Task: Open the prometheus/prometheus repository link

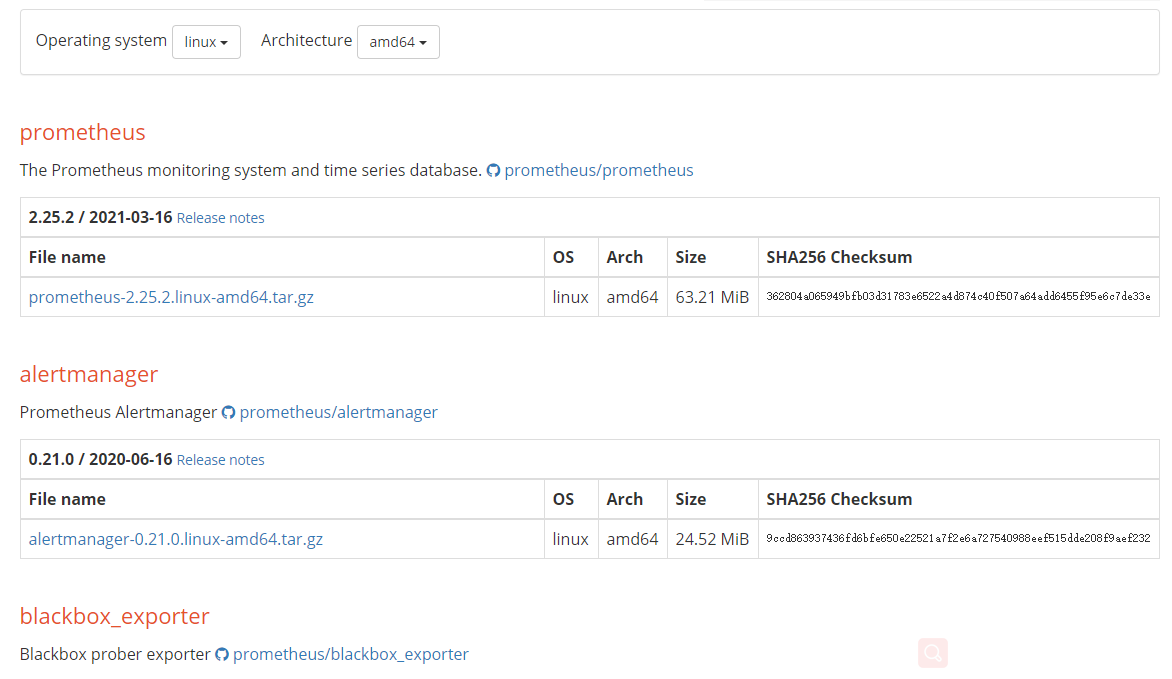Action: pyautogui.click(x=599, y=170)
